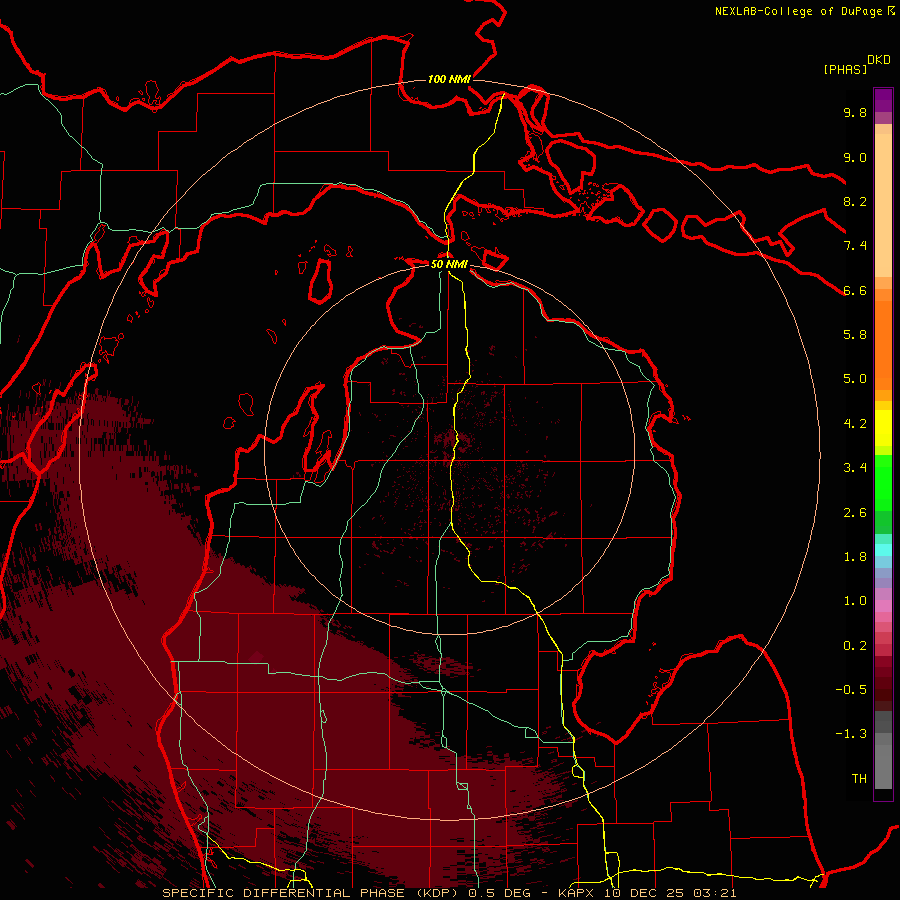Click the DKD label above the color bar
The image size is (900, 900).
[x=878, y=60]
